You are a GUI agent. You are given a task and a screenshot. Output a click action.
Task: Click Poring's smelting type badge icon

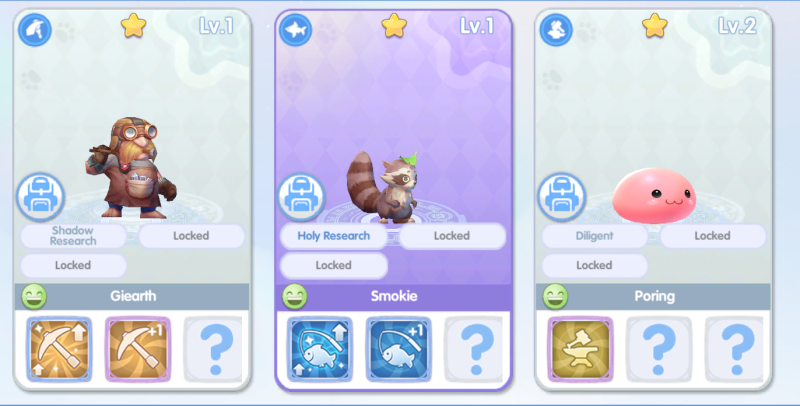point(556,30)
